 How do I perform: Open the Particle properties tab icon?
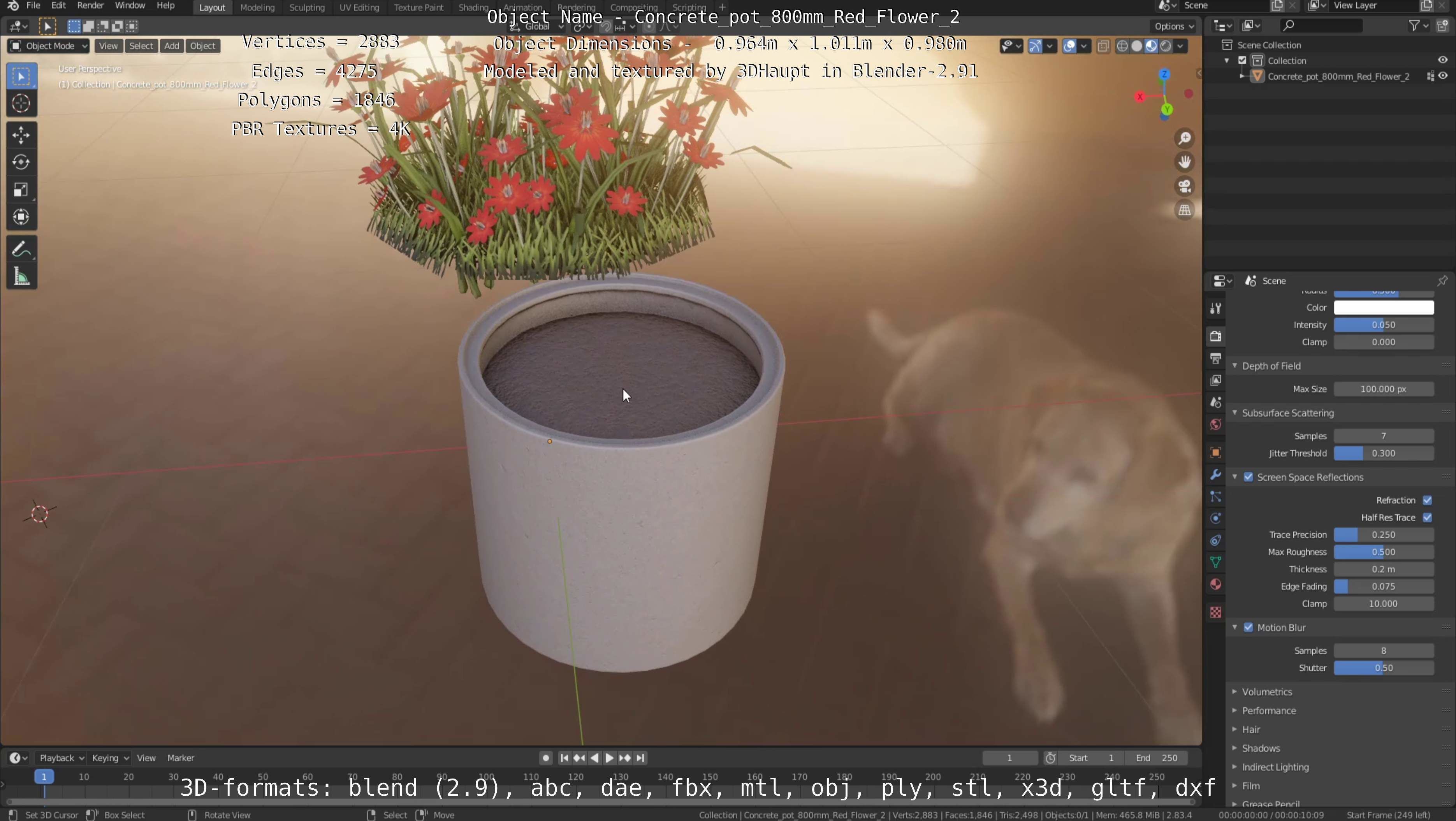coord(1216,497)
